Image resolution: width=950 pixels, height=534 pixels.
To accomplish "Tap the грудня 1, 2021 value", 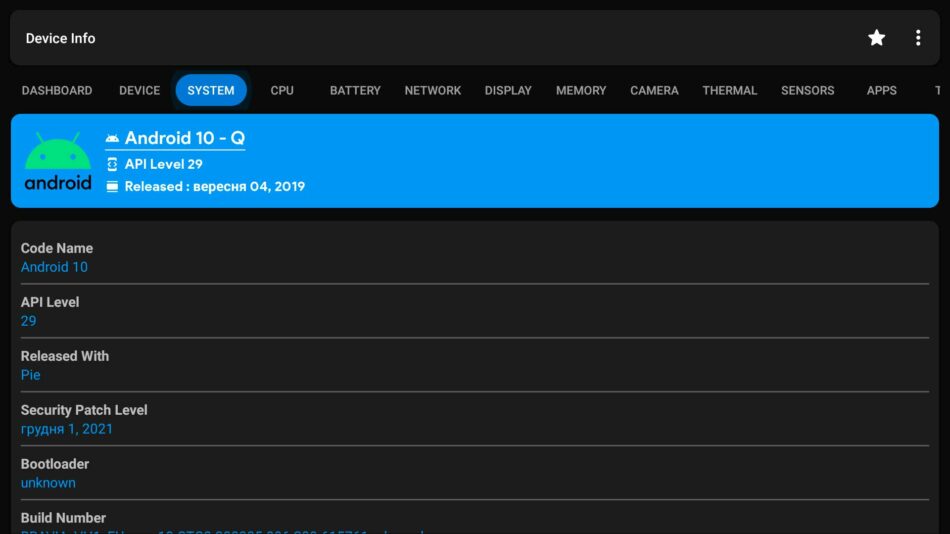I will 67,429.
